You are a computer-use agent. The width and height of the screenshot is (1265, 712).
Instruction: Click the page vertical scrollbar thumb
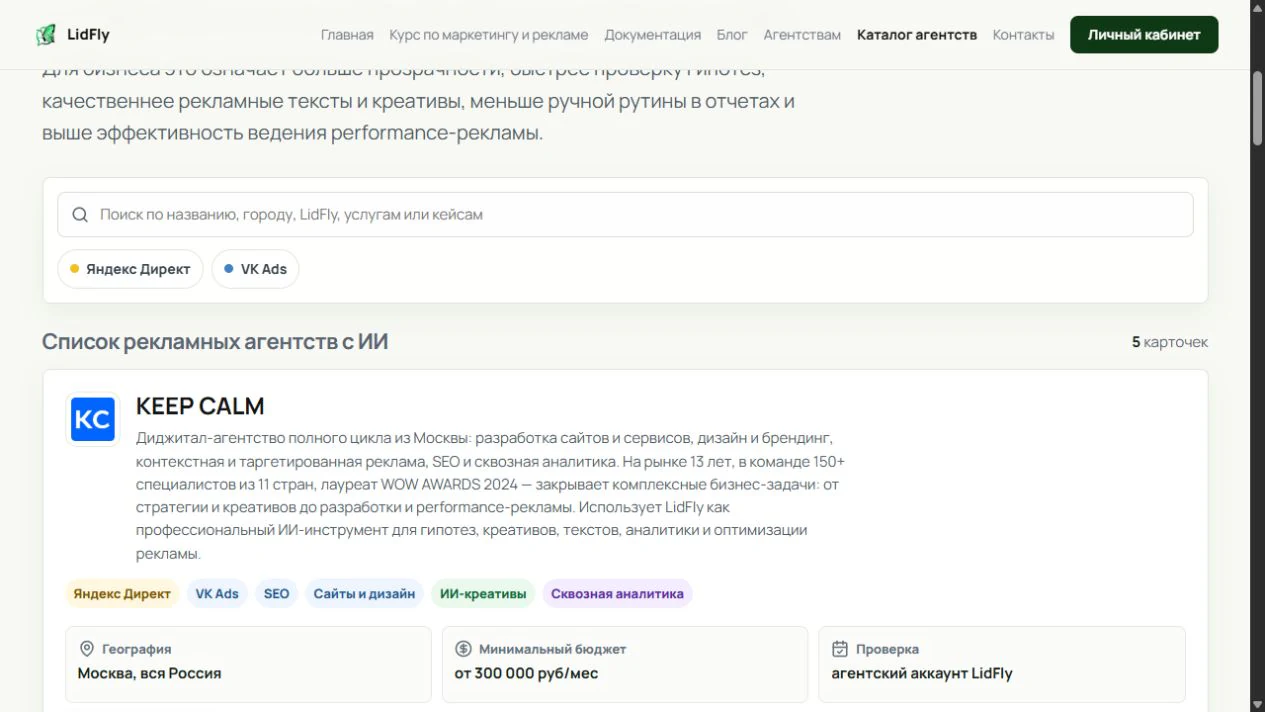coord(1257,109)
